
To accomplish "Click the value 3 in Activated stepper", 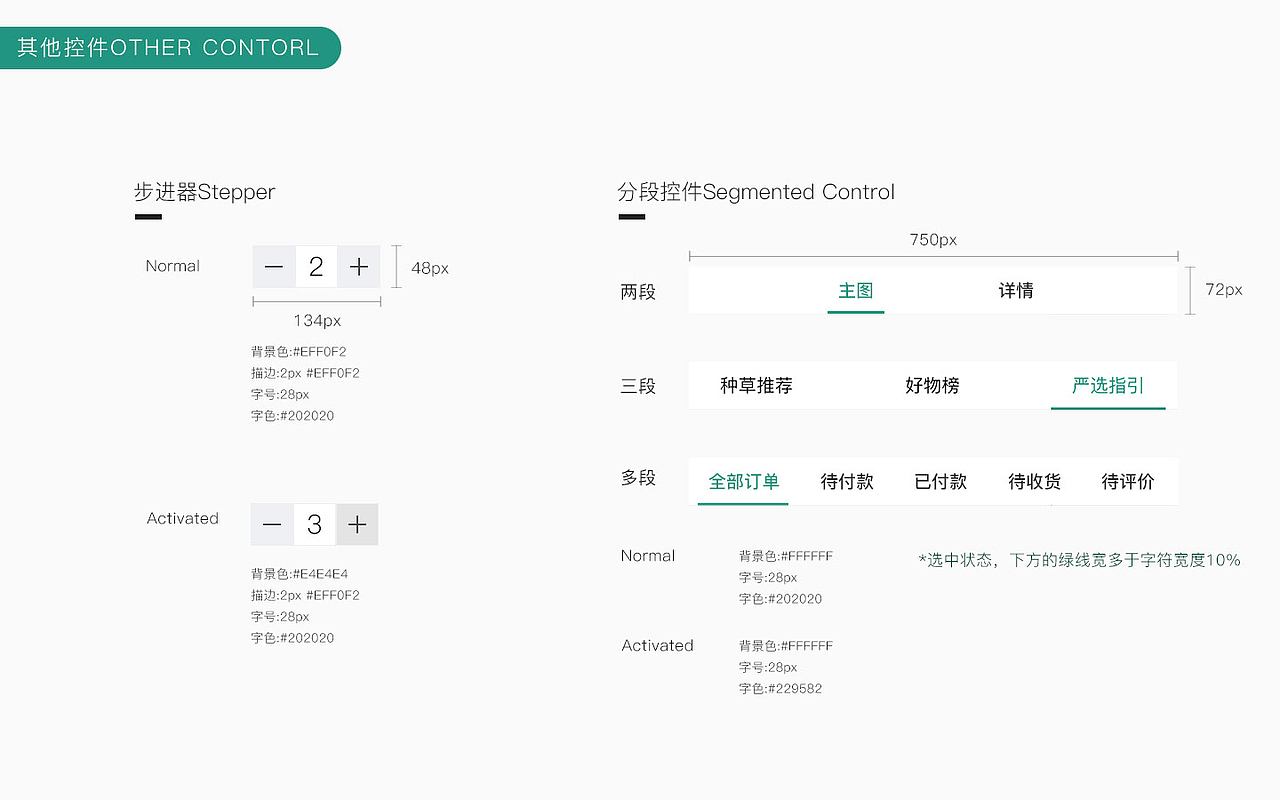I will (x=314, y=525).
